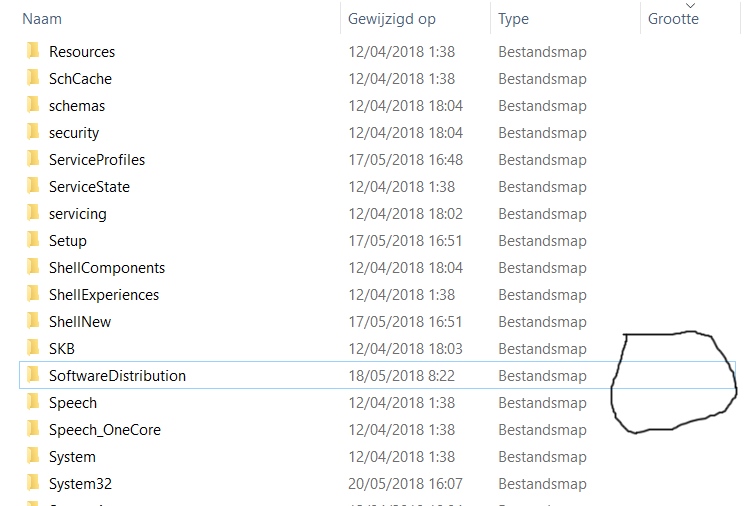Sort by the Naam column header
Viewport: 750px width, 506px height.
43,19
